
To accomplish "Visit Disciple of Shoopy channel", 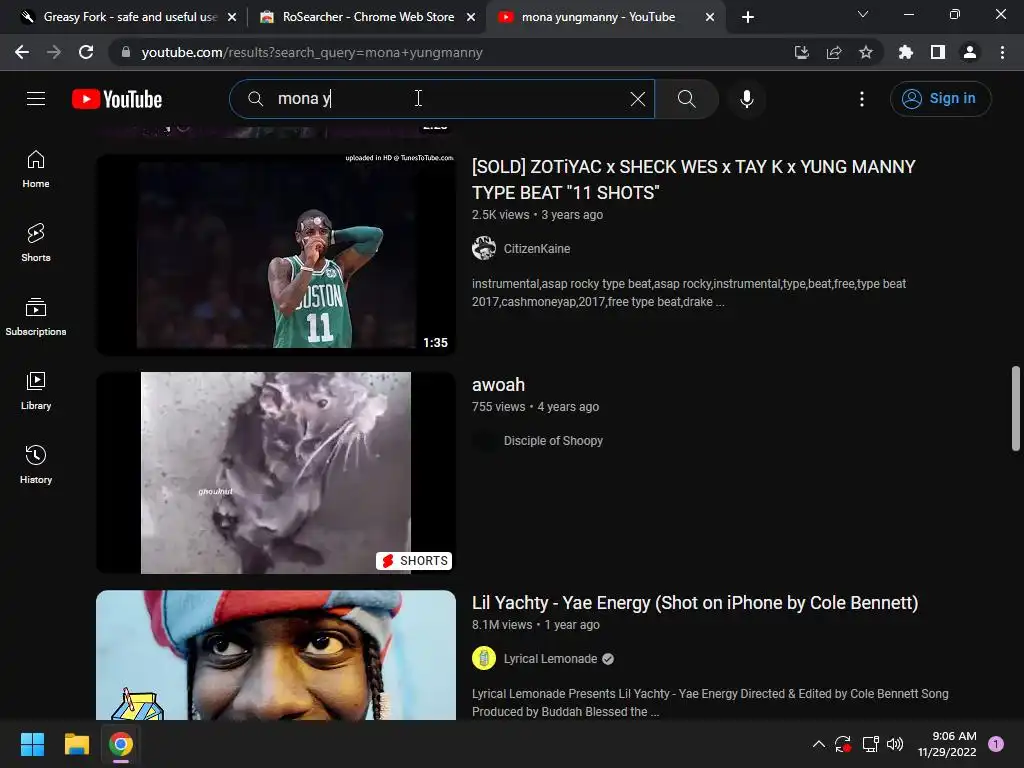I will pos(553,441).
